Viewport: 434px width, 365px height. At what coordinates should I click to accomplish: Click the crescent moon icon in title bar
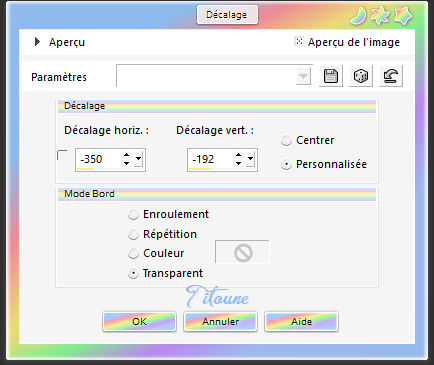358,16
